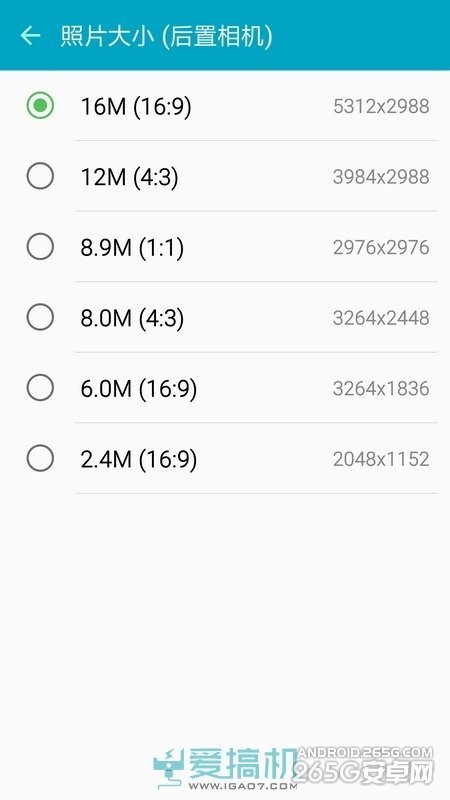Choose the 8.0M (4:3) label text

pyautogui.click(x=132, y=318)
